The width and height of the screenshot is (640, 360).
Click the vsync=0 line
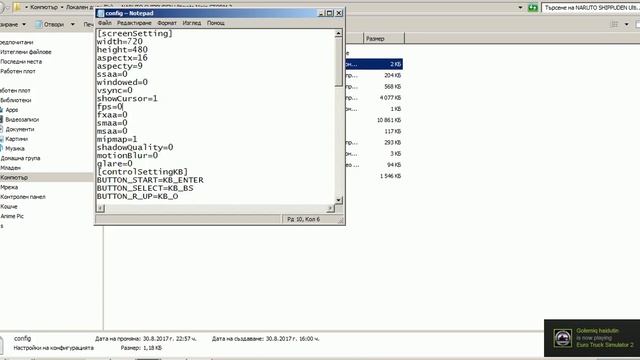115,91
